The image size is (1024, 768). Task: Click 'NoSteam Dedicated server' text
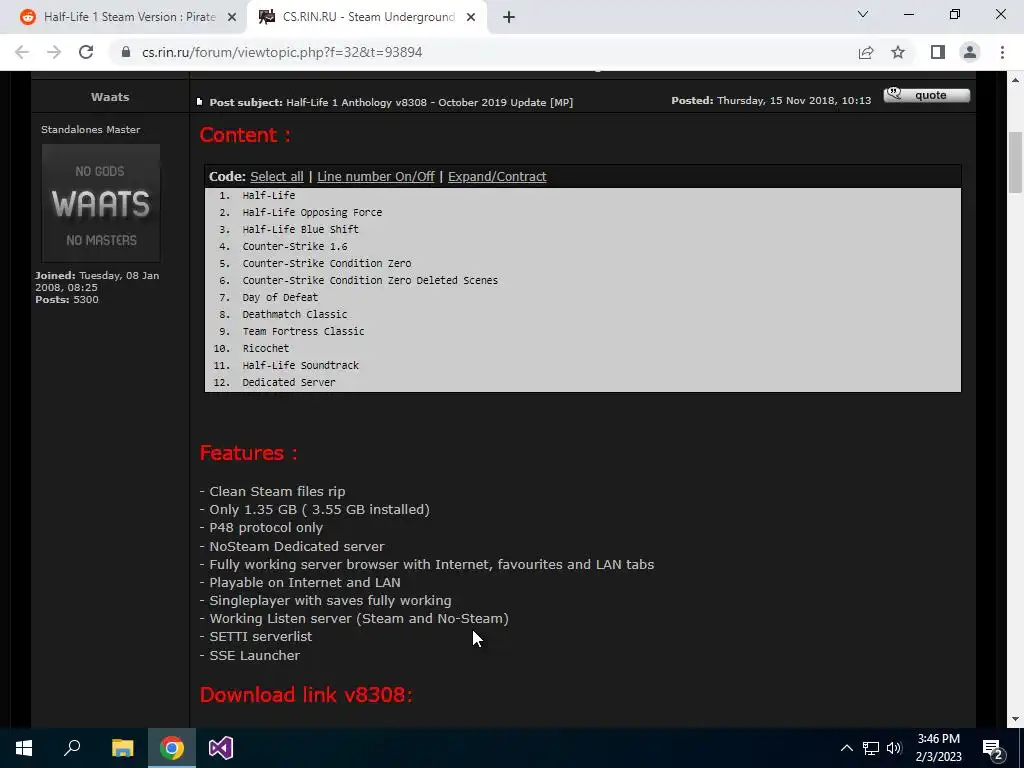click(297, 546)
